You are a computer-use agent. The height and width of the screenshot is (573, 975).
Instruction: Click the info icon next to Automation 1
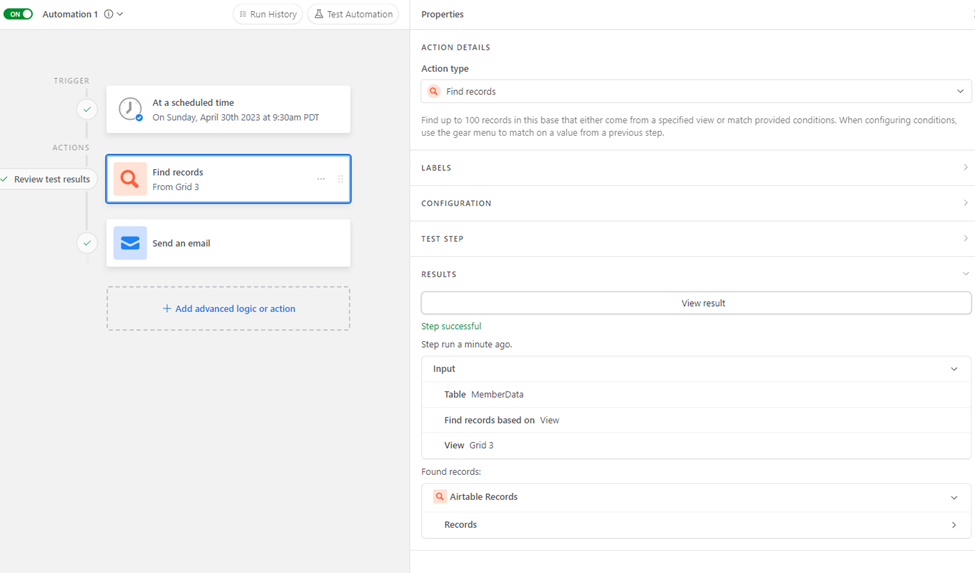click(109, 14)
